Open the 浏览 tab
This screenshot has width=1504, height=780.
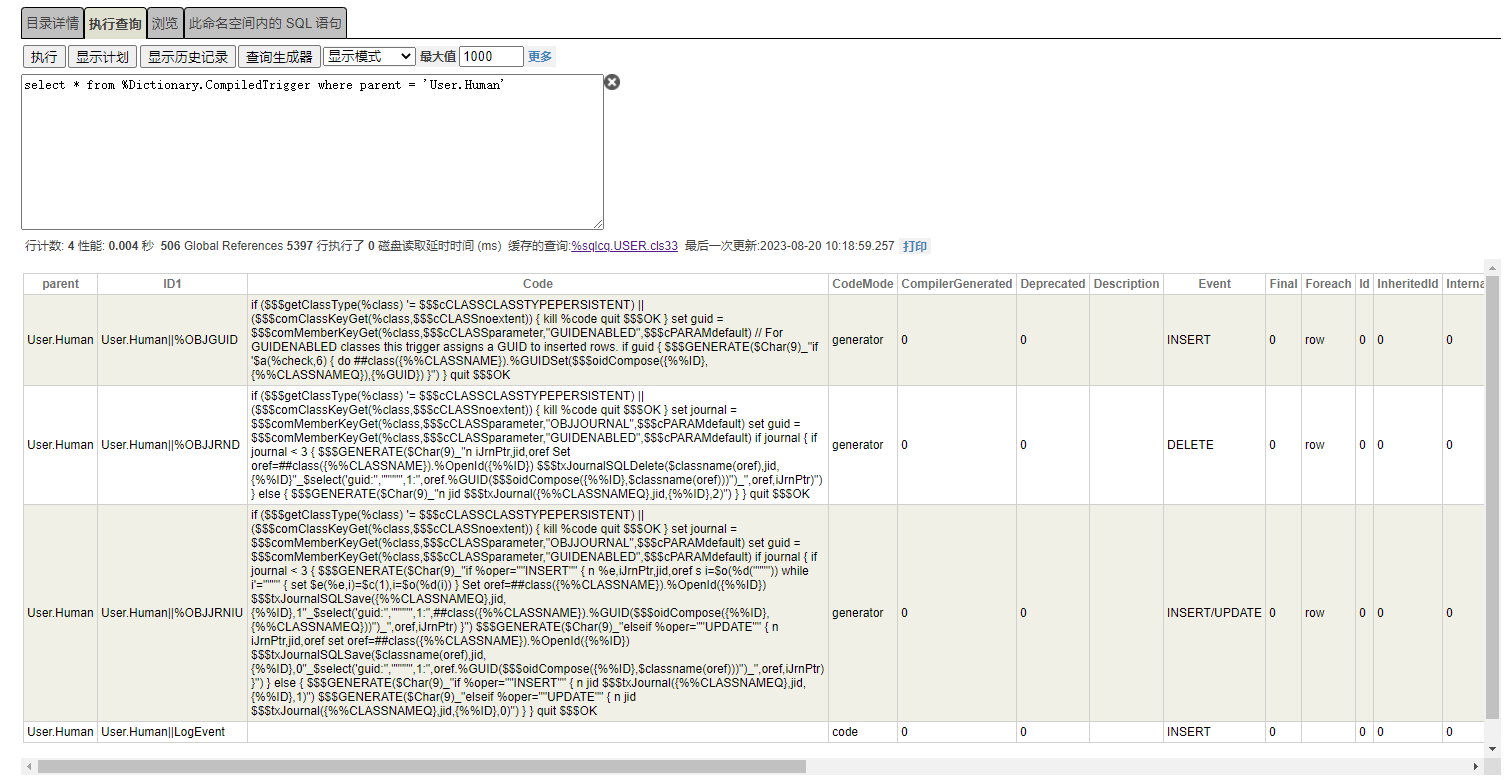click(165, 23)
